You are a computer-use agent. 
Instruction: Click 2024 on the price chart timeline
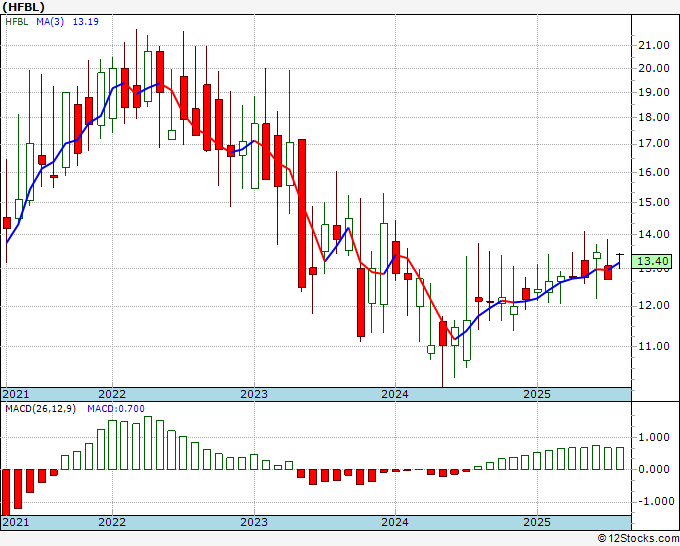[395, 394]
